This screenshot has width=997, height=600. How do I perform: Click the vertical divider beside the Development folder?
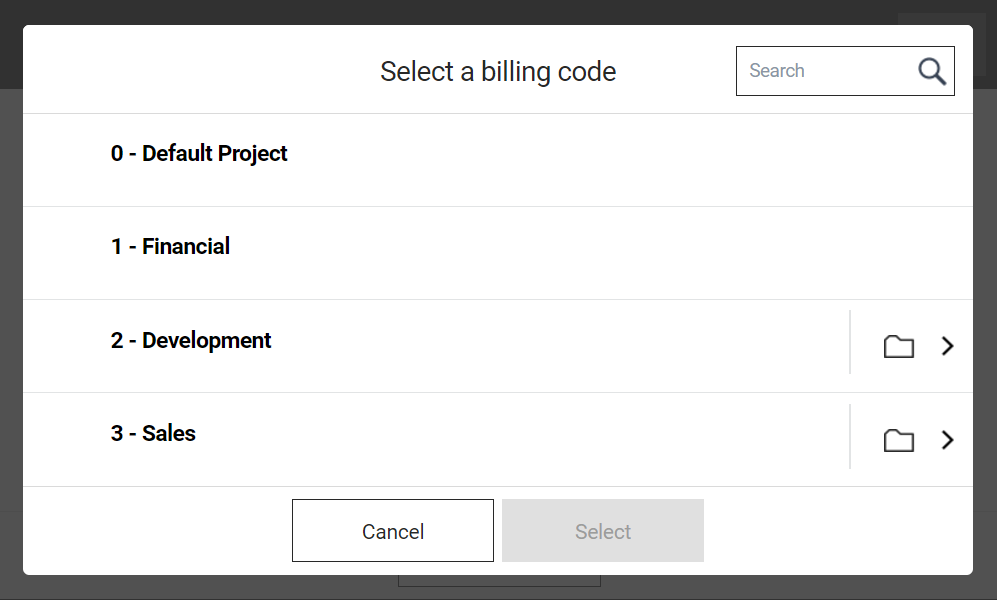click(850, 342)
